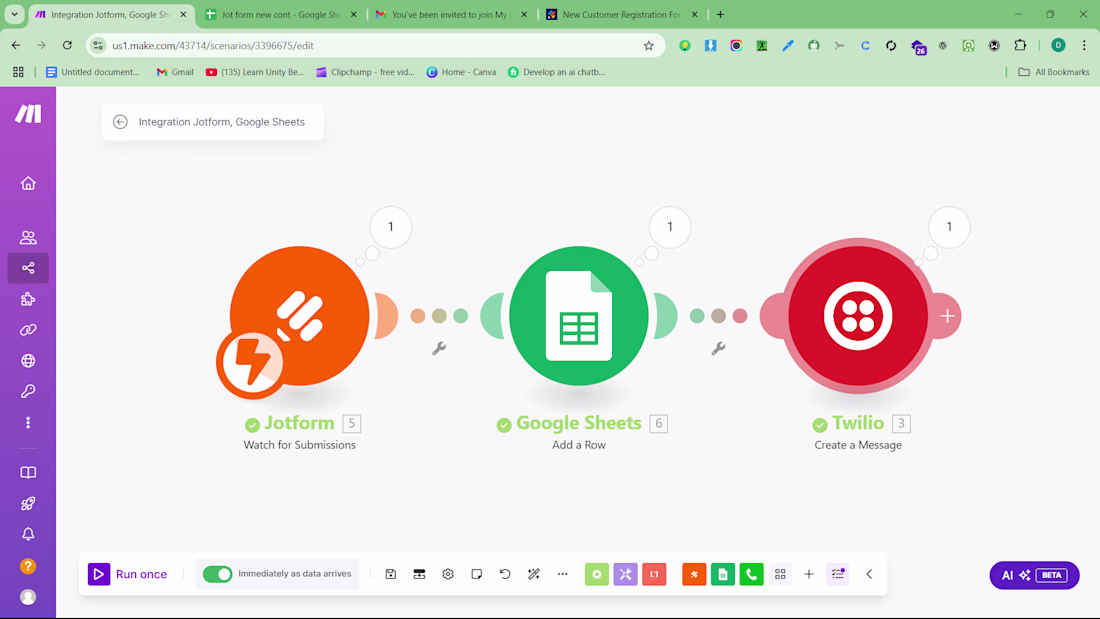1100x619 pixels.
Task: Open the AI BETA assistant button
Action: tap(1034, 575)
